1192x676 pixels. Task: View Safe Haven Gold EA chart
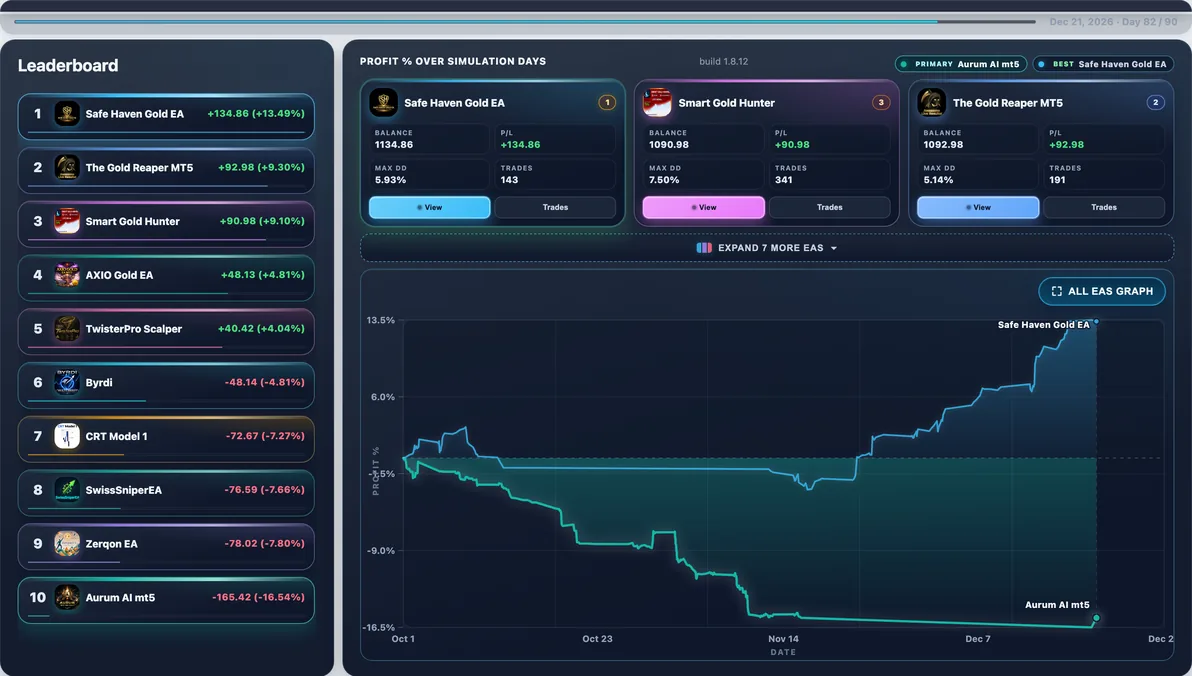coord(430,208)
